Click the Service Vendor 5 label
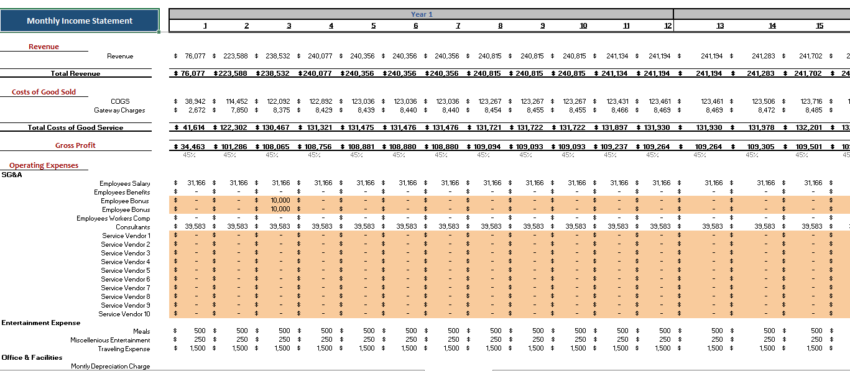 pos(126,270)
